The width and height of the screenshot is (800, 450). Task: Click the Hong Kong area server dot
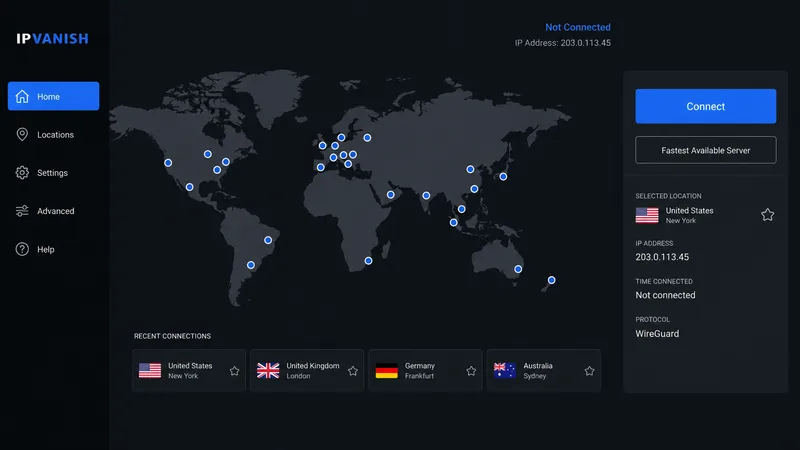coord(474,189)
